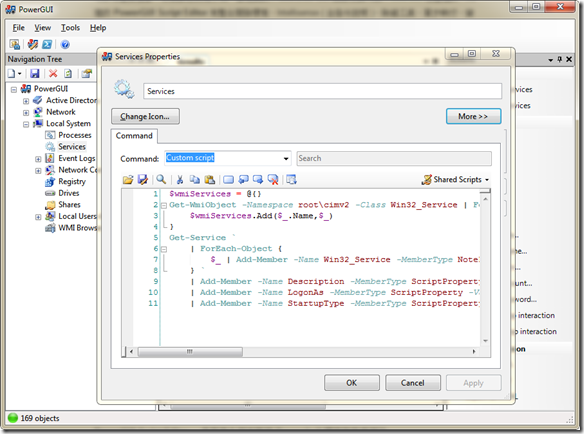584x434 pixels.
Task: Click code line 5 'Get-Service'
Action: point(197,238)
